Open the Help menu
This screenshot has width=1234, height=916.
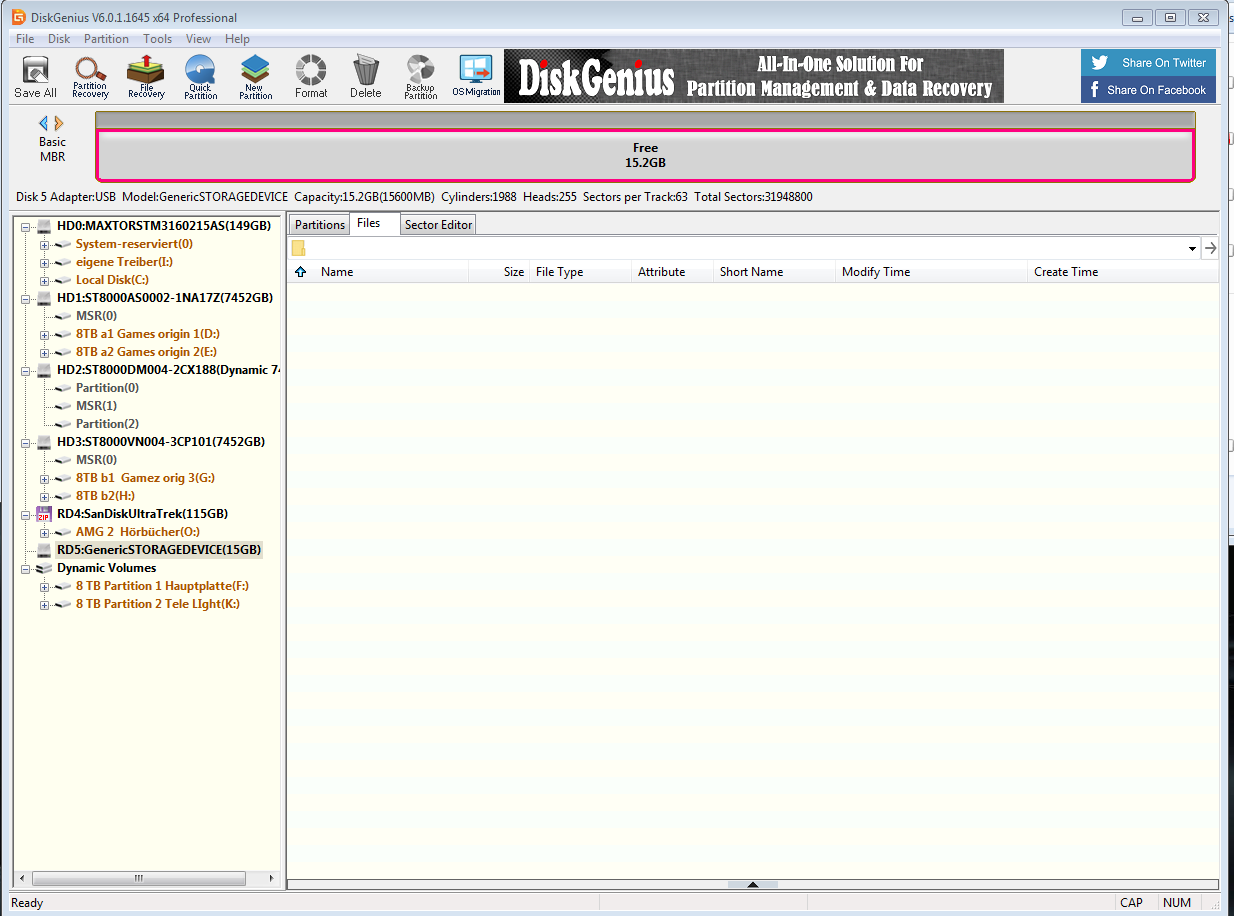click(x=237, y=39)
